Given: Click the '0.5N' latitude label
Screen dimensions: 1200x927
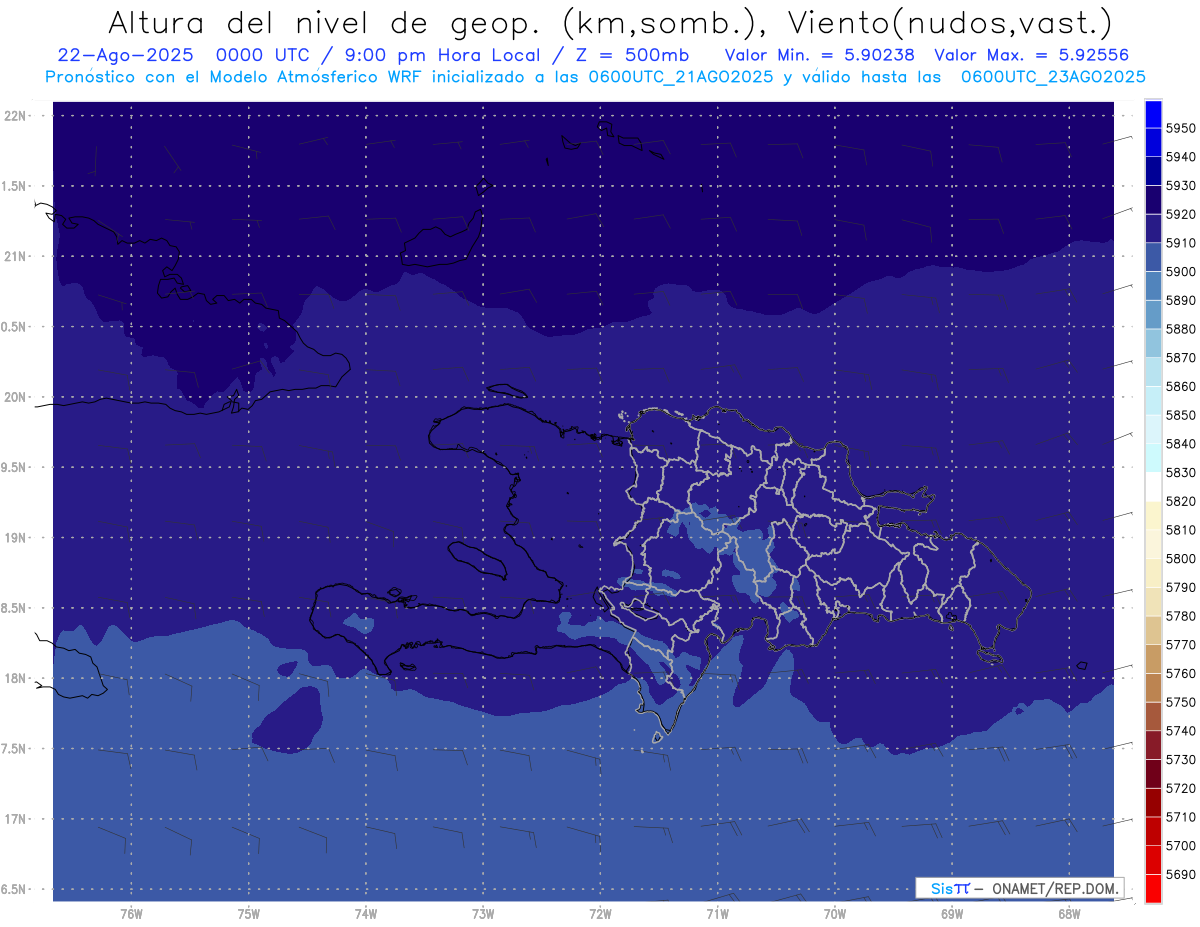Looking at the screenshot, I should pyautogui.click(x=14, y=327).
